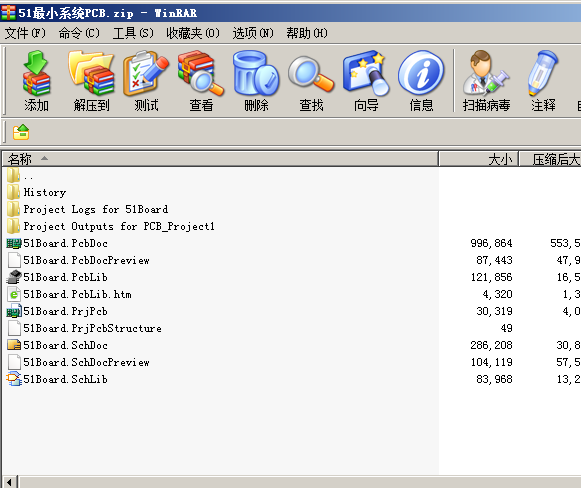Click the 51Board.PcbDoc file icon

[x=14, y=243]
